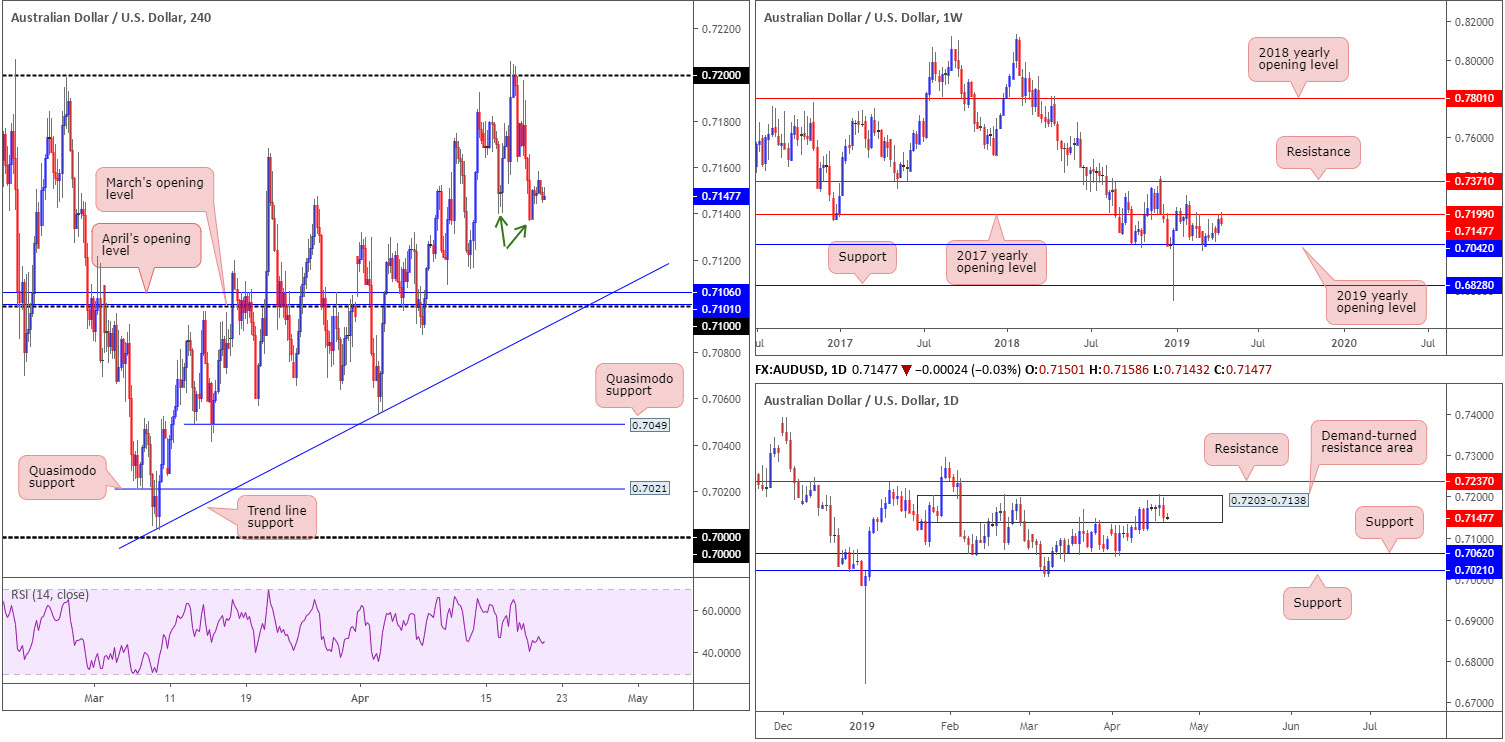This screenshot has height=742, width=1505.
Task: Click the 0.67000 axis value on the daily chart
Action: (x=1475, y=704)
